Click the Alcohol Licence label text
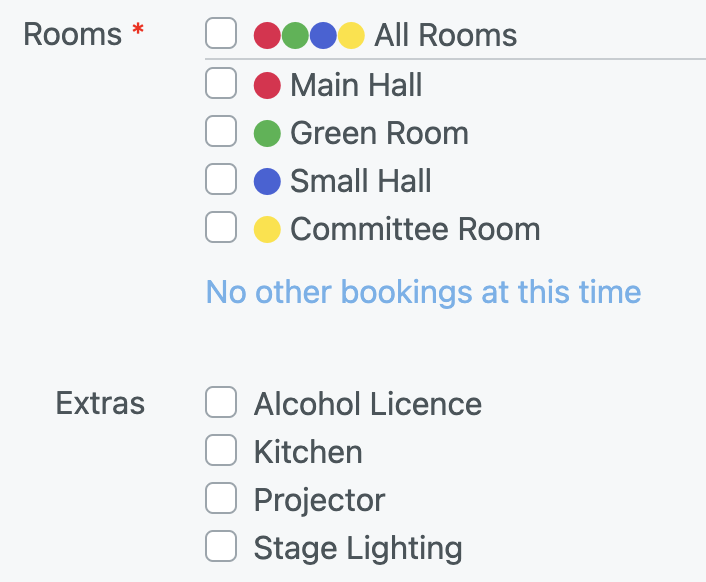 [367, 404]
